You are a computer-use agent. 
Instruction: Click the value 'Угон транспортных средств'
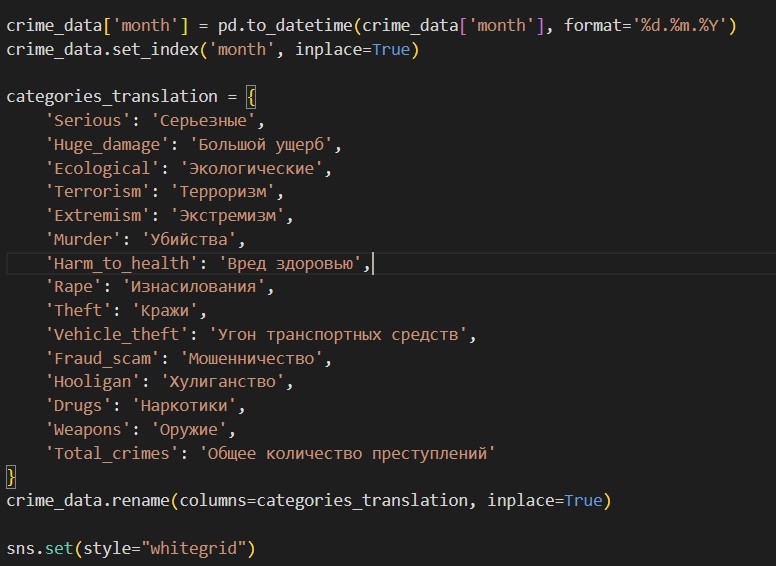click(339, 335)
